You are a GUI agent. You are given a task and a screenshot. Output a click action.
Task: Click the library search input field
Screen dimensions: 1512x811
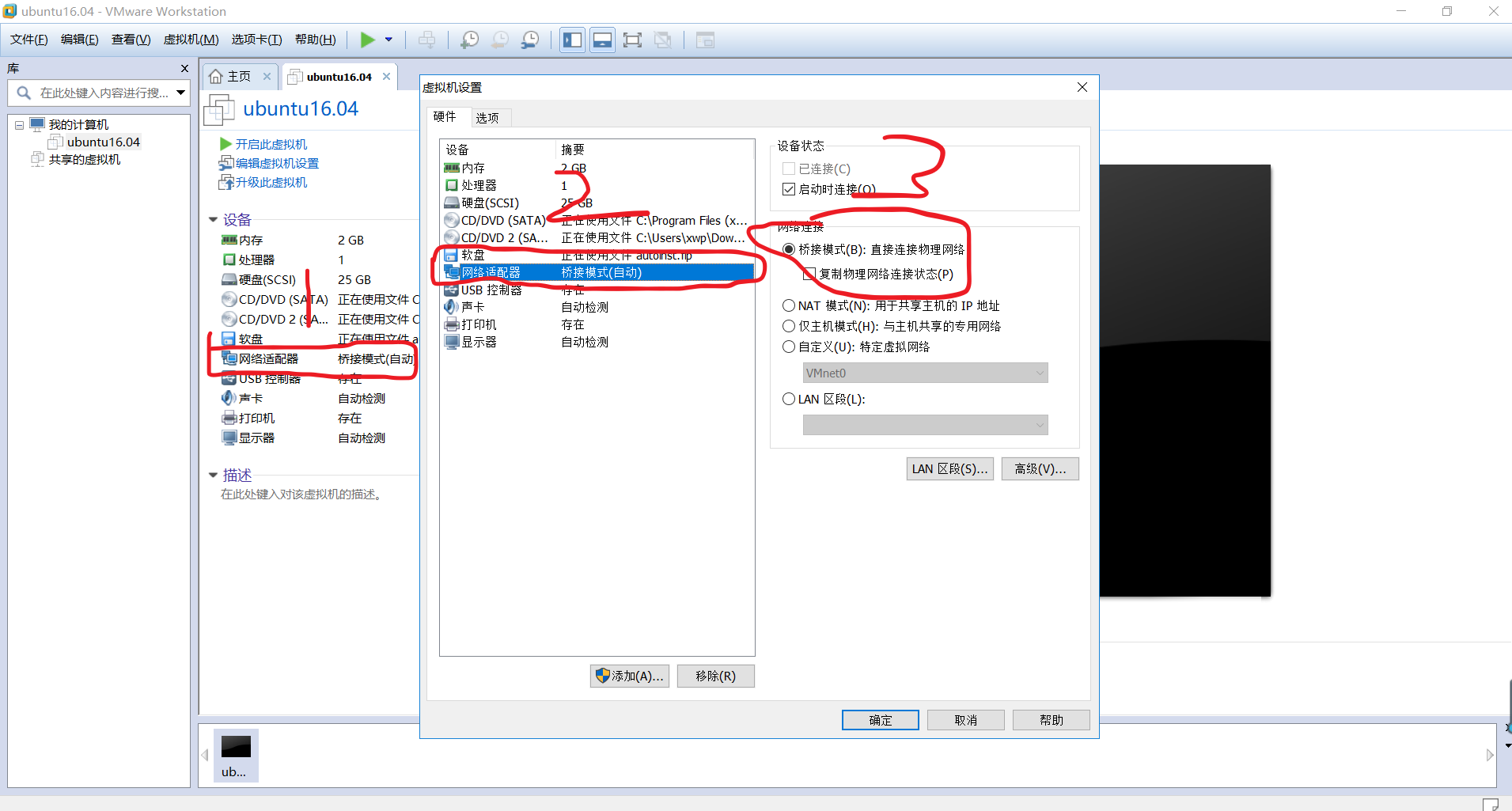[103, 93]
